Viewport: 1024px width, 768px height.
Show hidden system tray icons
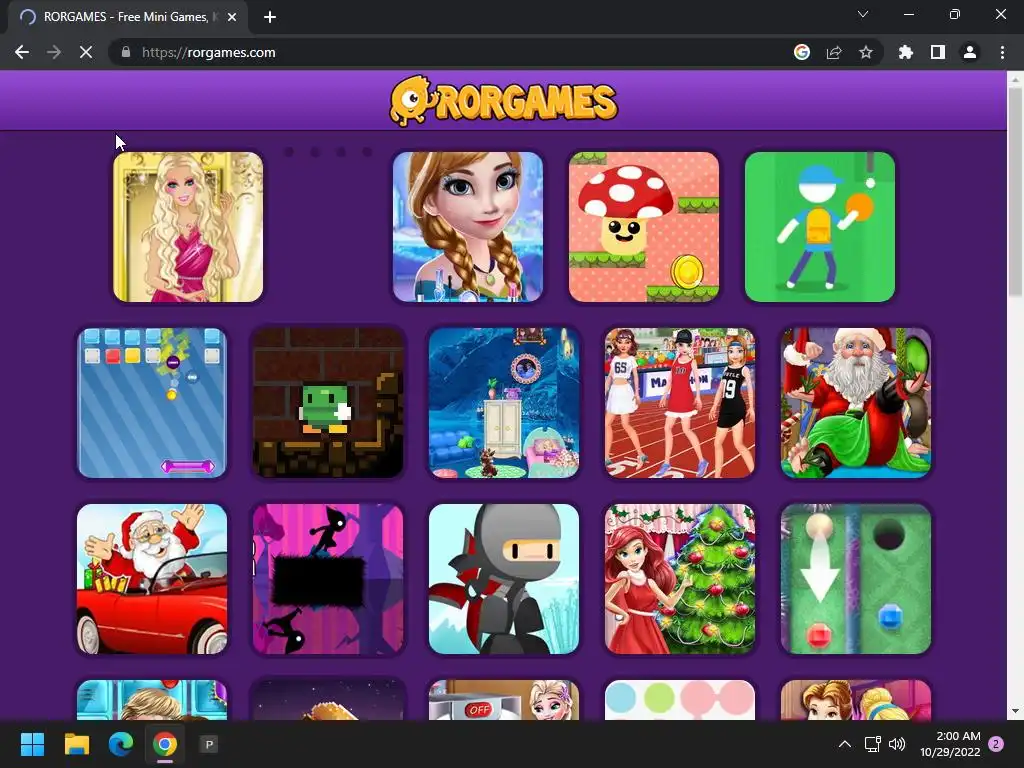pos(844,744)
